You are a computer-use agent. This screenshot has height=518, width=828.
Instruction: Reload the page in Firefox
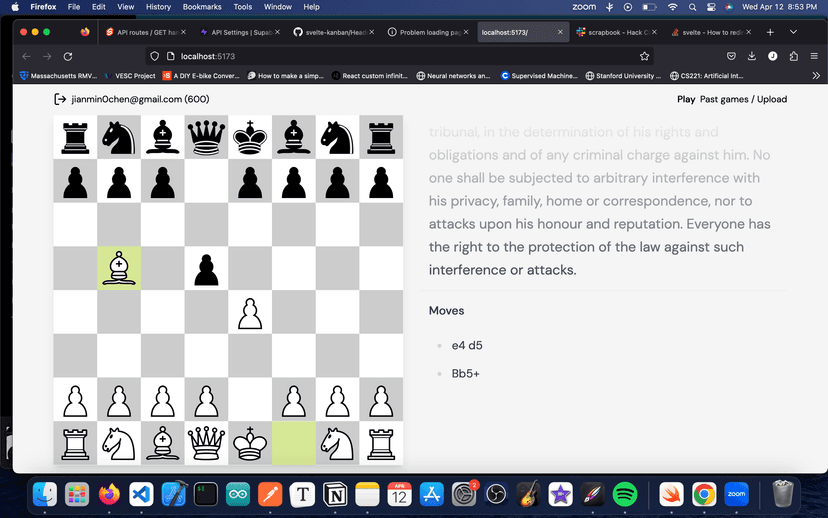point(68,56)
